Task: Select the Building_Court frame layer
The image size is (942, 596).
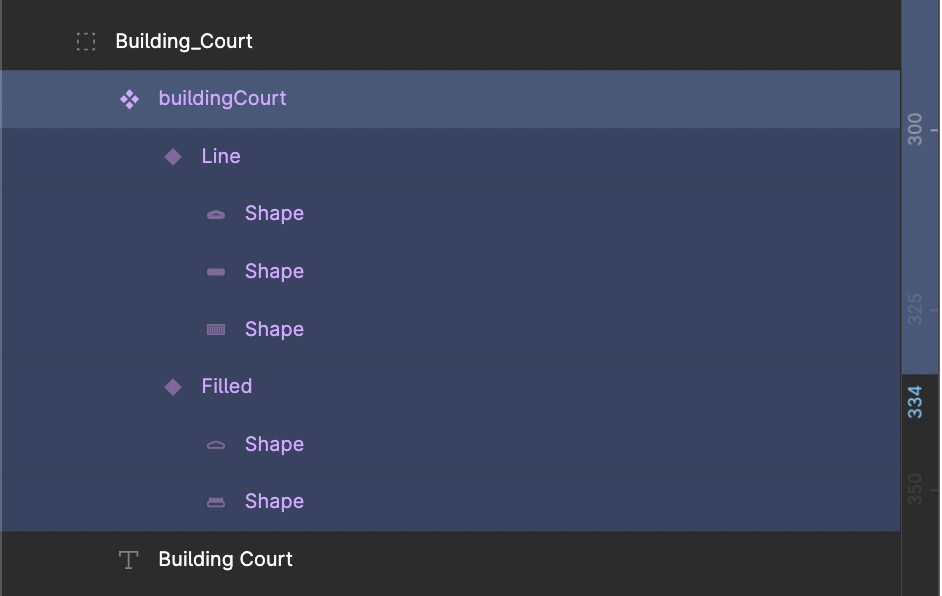Action: [x=184, y=42]
